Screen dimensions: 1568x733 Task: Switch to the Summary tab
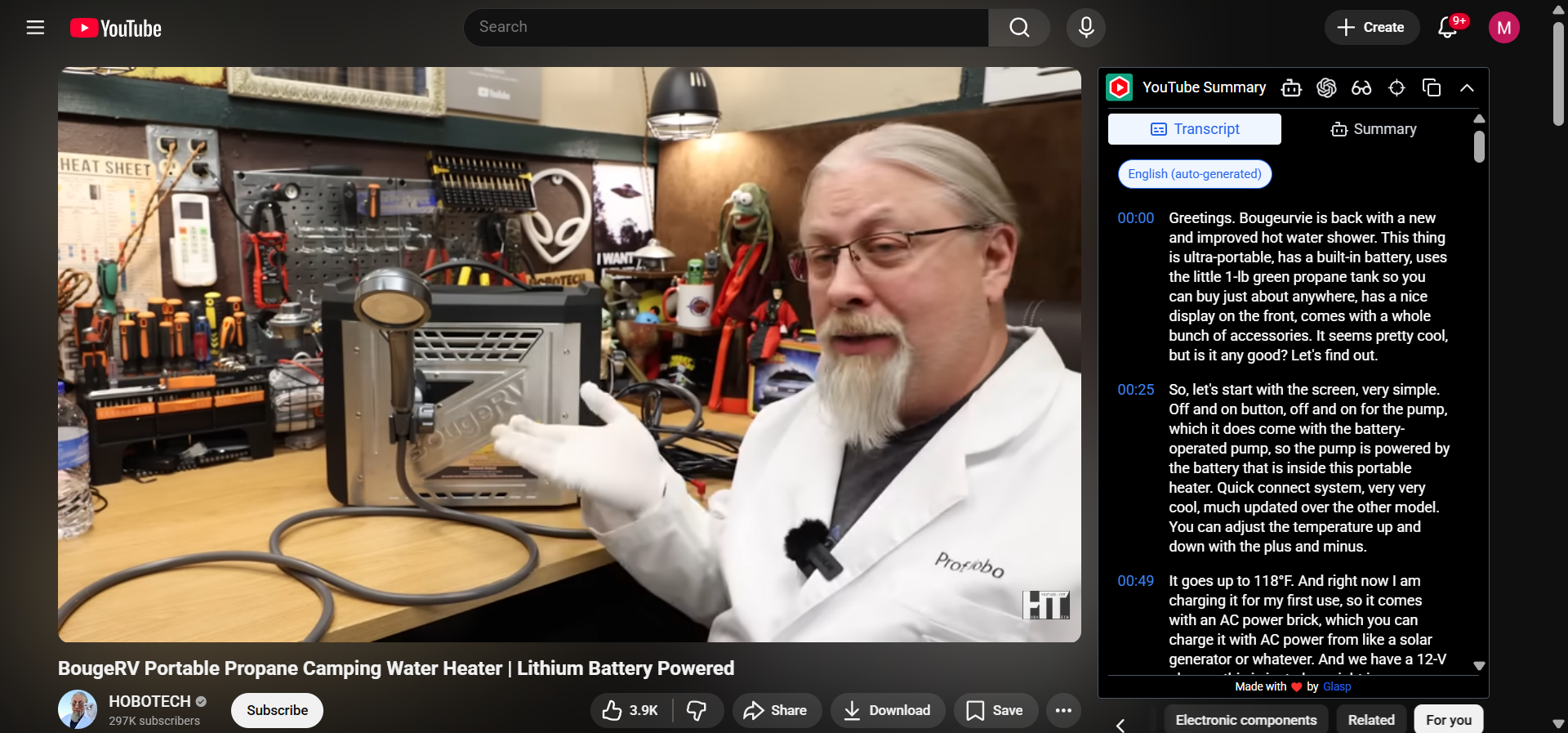pos(1374,129)
